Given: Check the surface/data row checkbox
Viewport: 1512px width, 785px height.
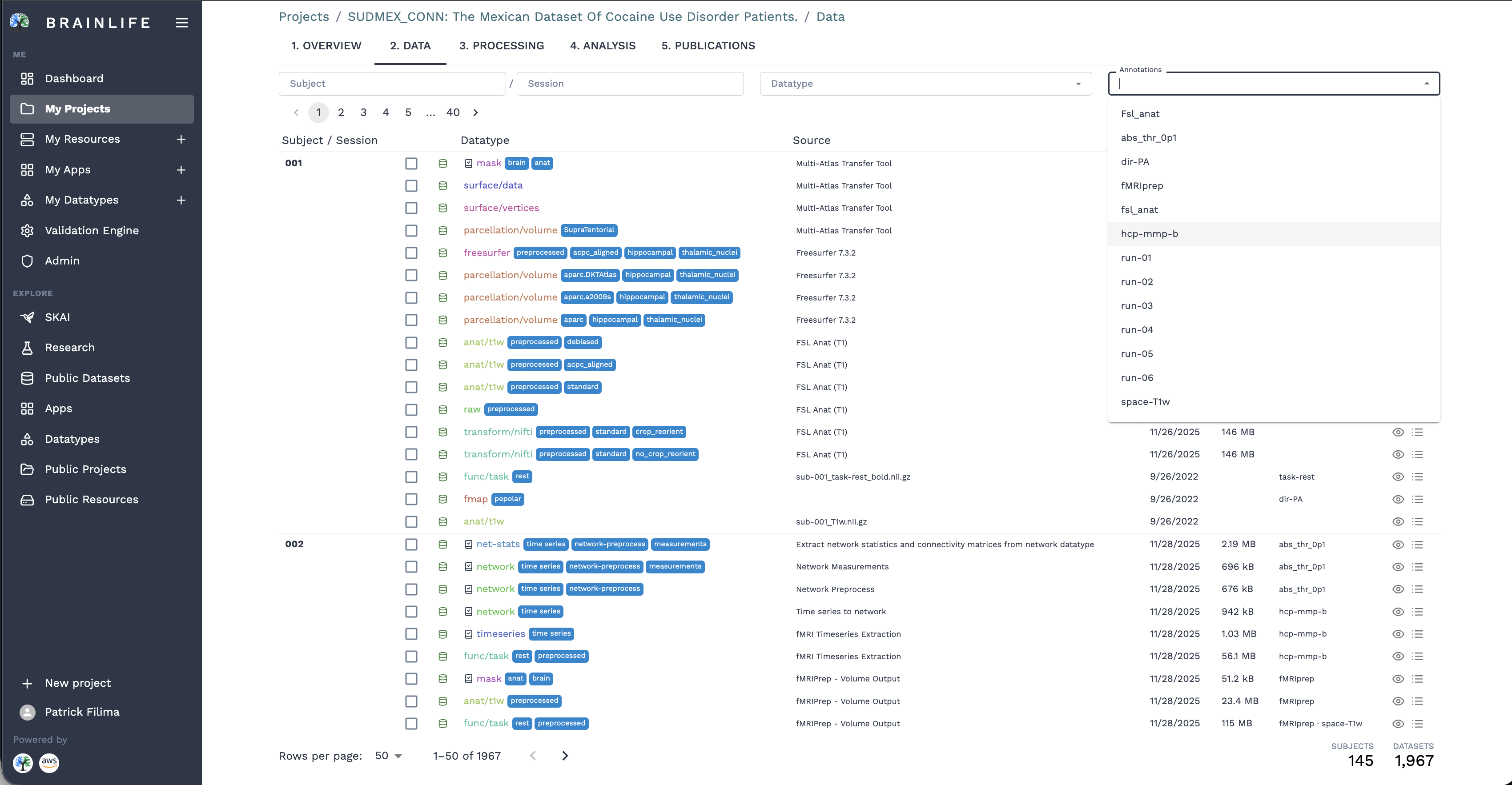Looking at the screenshot, I should click(411, 185).
